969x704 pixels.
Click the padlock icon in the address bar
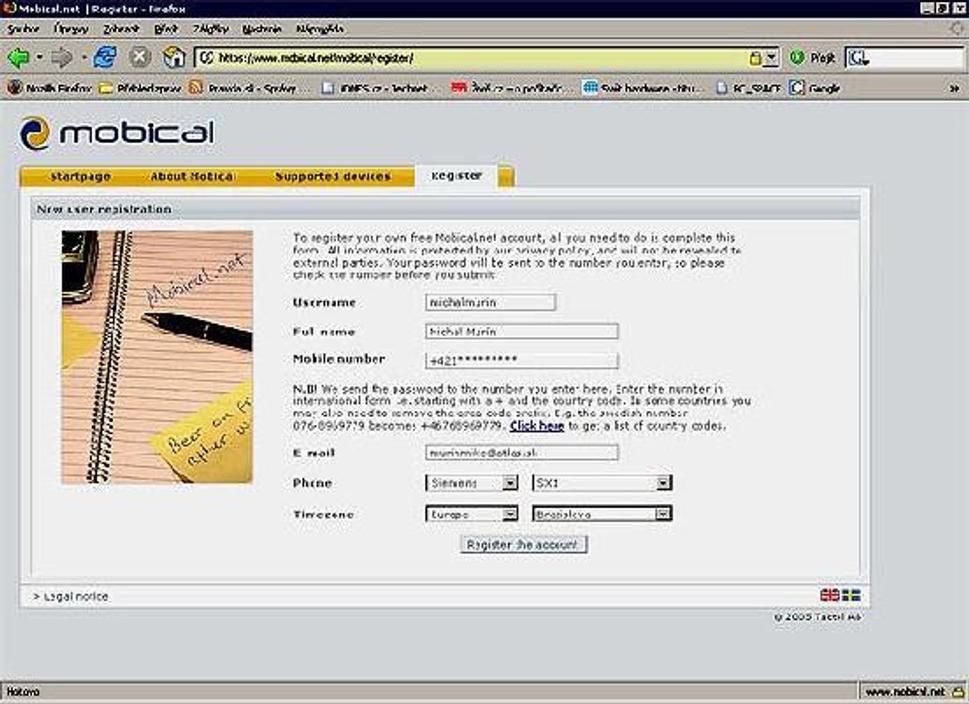click(x=755, y=58)
